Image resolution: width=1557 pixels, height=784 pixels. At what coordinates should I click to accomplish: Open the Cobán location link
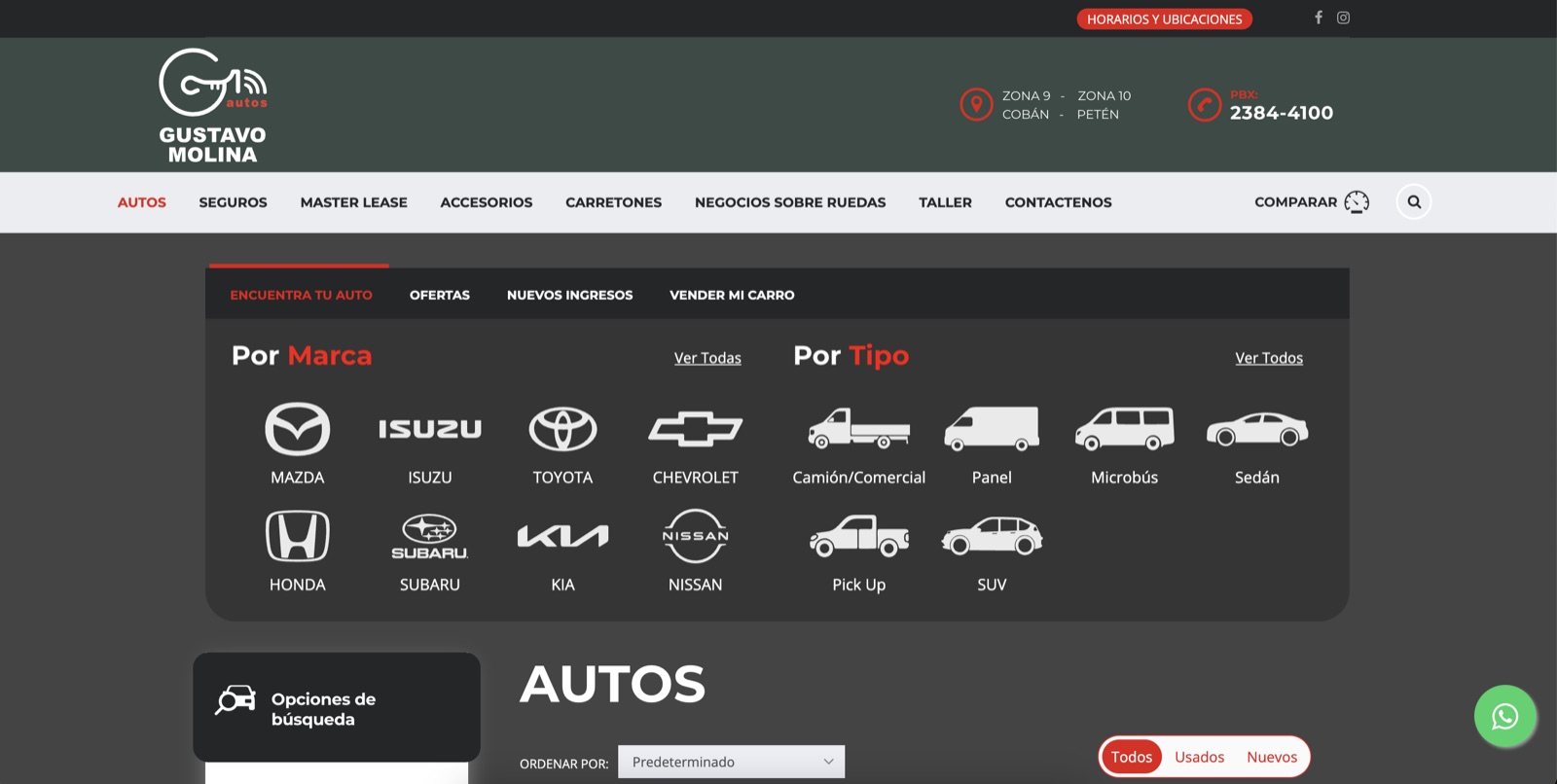point(1026,114)
